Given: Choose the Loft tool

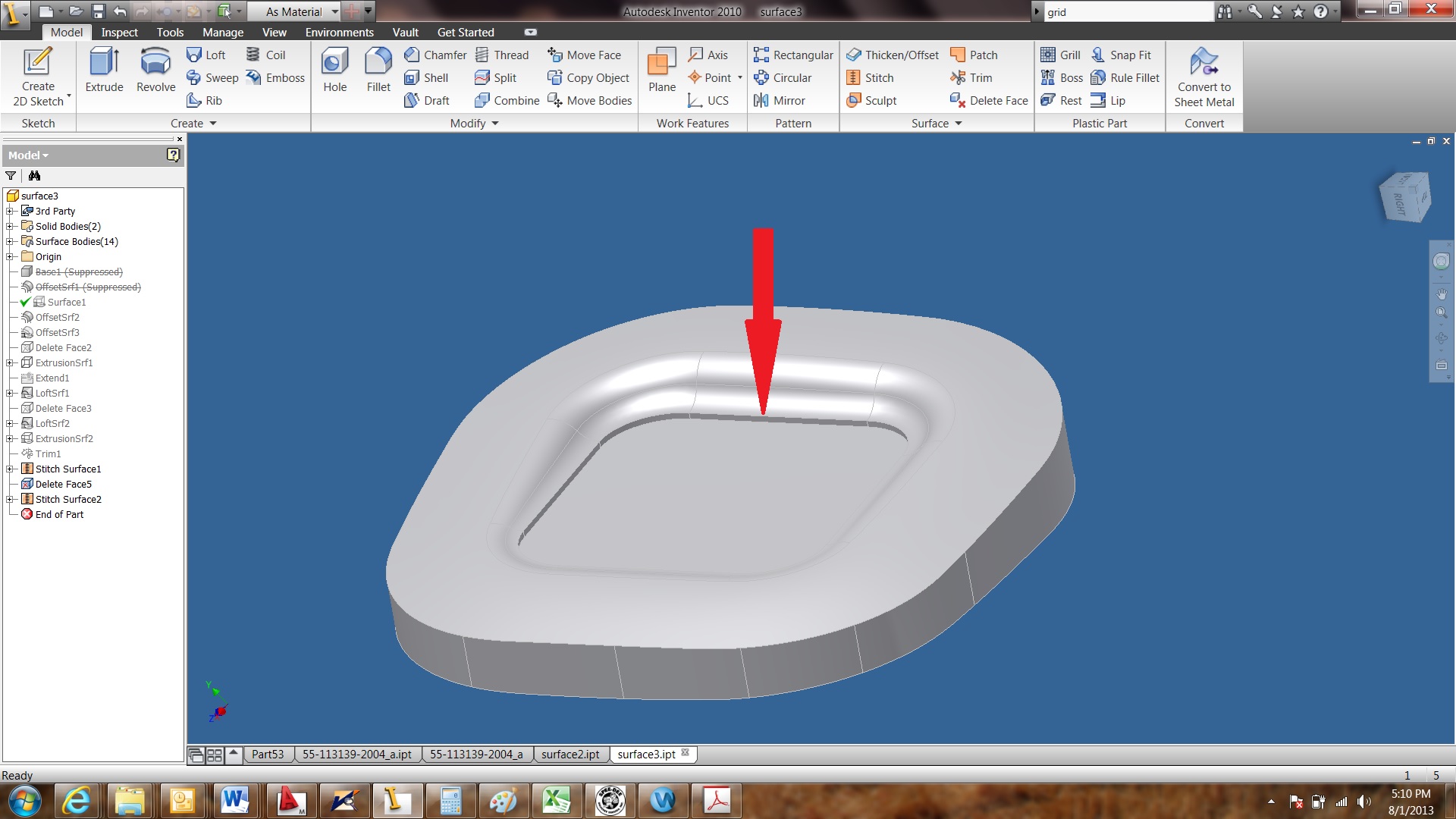Looking at the screenshot, I should tap(206, 55).
